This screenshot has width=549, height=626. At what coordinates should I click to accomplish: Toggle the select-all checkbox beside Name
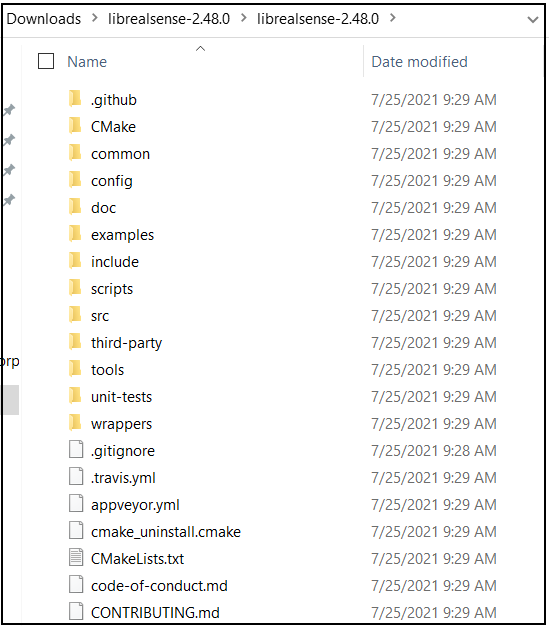(46, 61)
